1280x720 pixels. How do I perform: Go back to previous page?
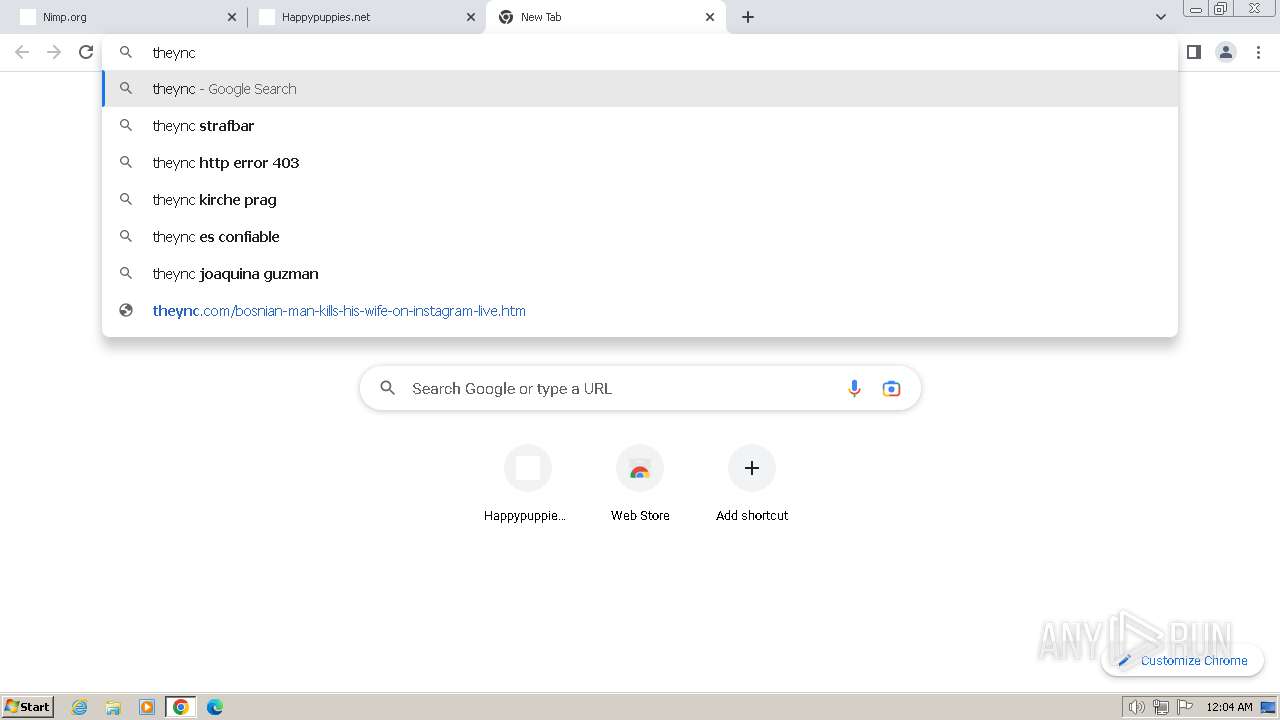point(22,52)
